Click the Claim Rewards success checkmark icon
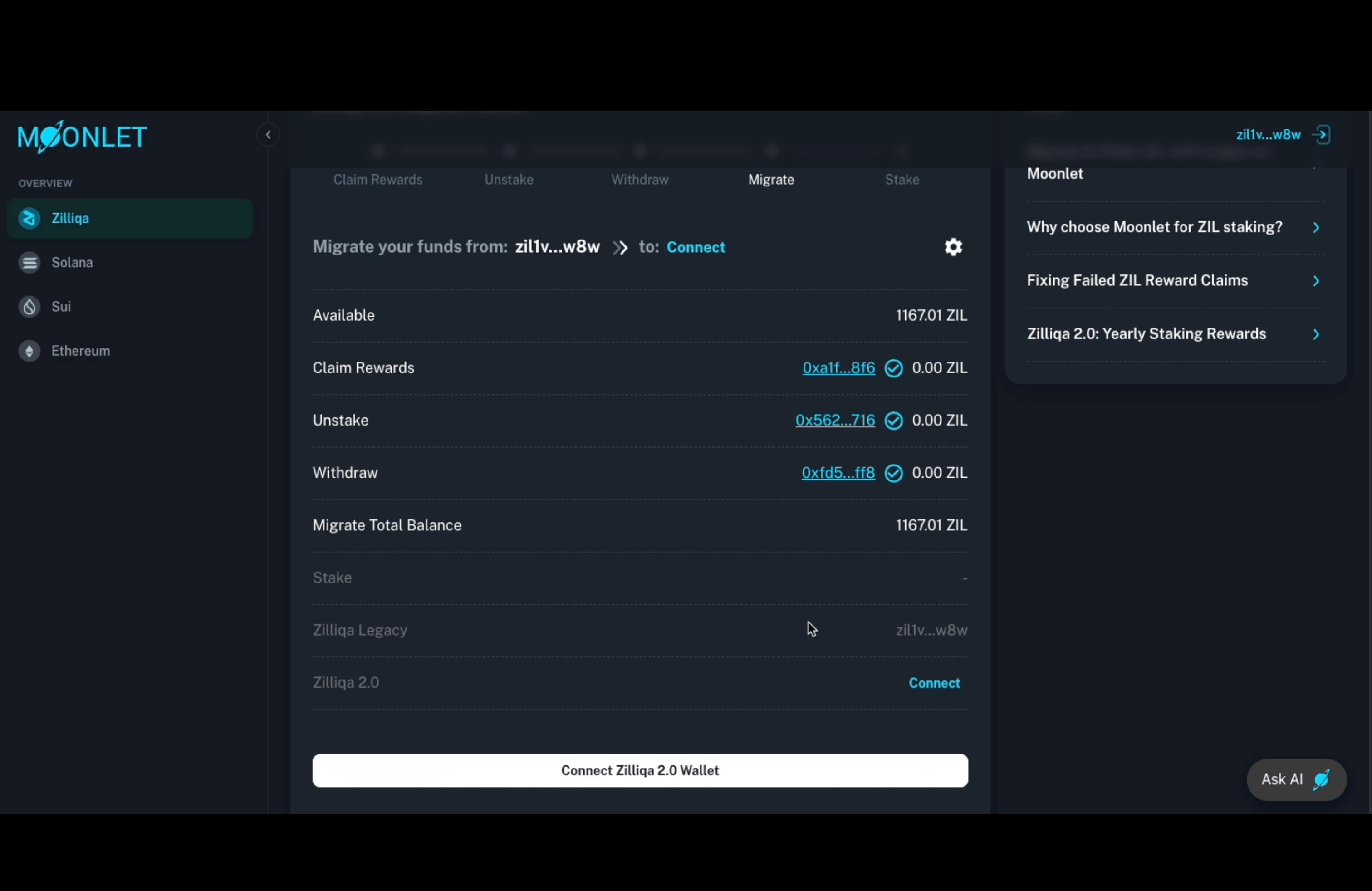This screenshot has width=1372, height=891. 894,368
